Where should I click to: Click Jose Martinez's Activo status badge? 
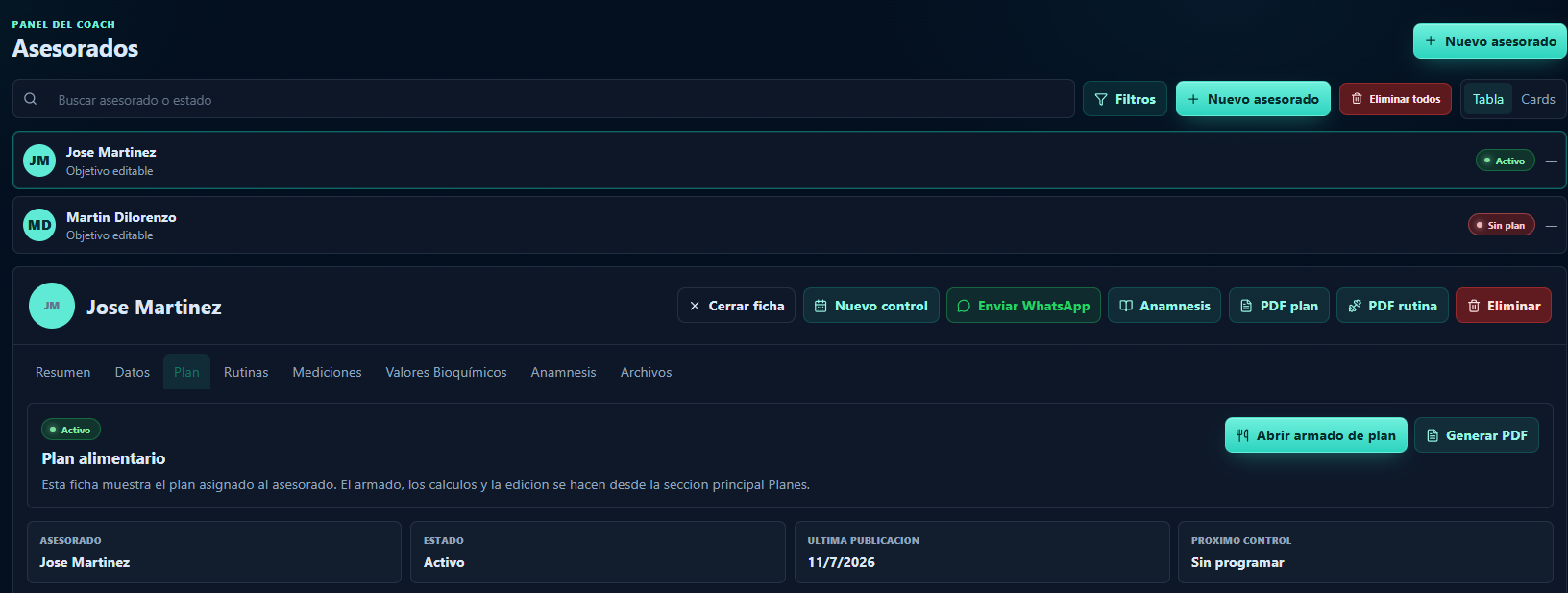tap(1505, 161)
